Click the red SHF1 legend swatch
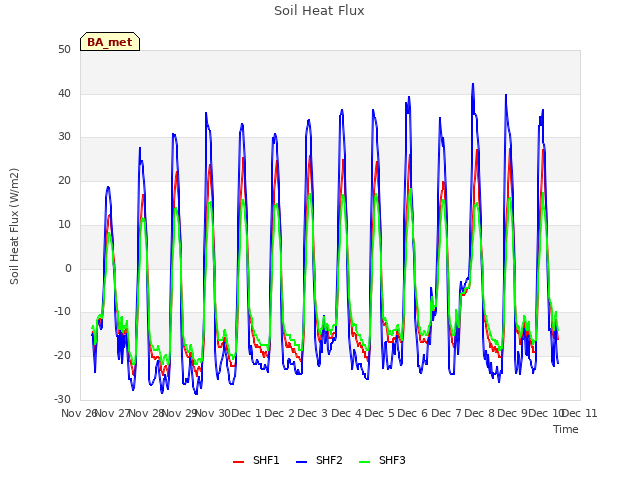 238,462
